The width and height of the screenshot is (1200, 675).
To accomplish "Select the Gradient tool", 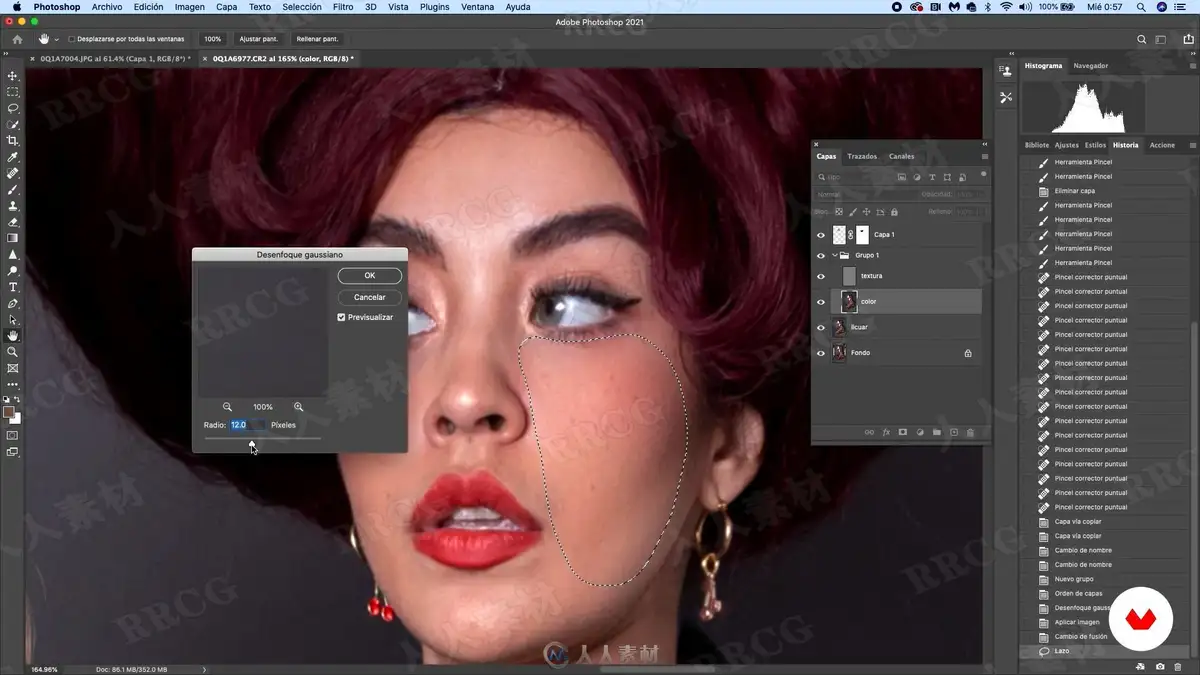I will tap(13, 238).
